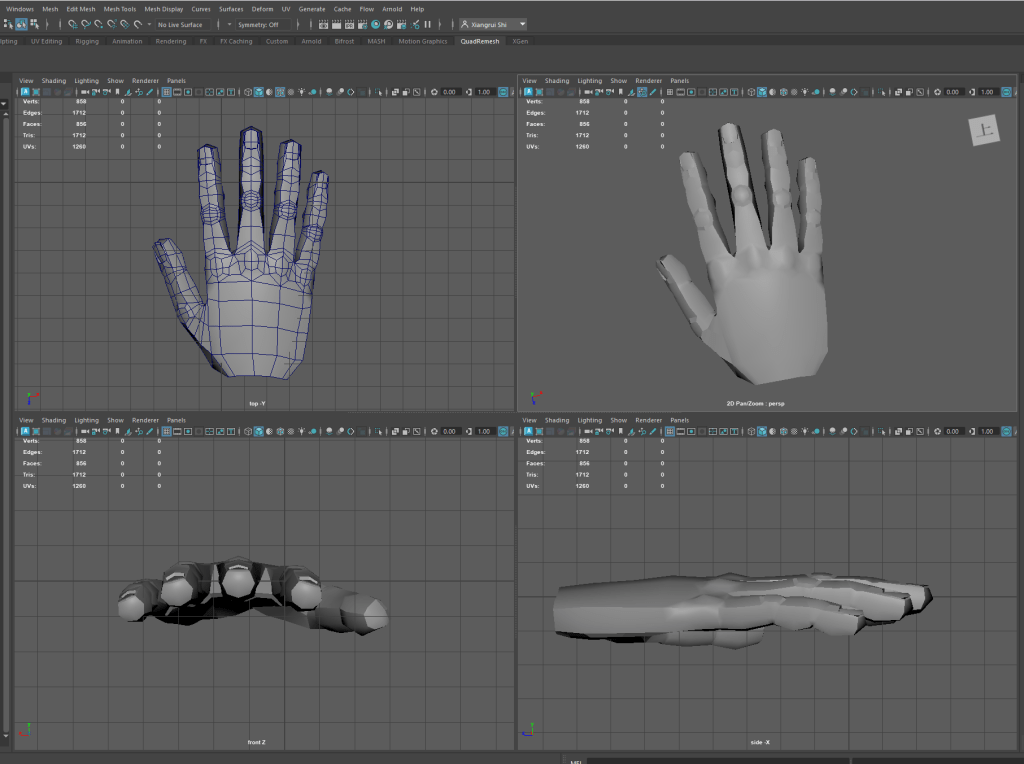1024x764 pixels.
Task: Click the lasso select tool in the top toolbar
Action: pyautogui.click(x=21, y=24)
